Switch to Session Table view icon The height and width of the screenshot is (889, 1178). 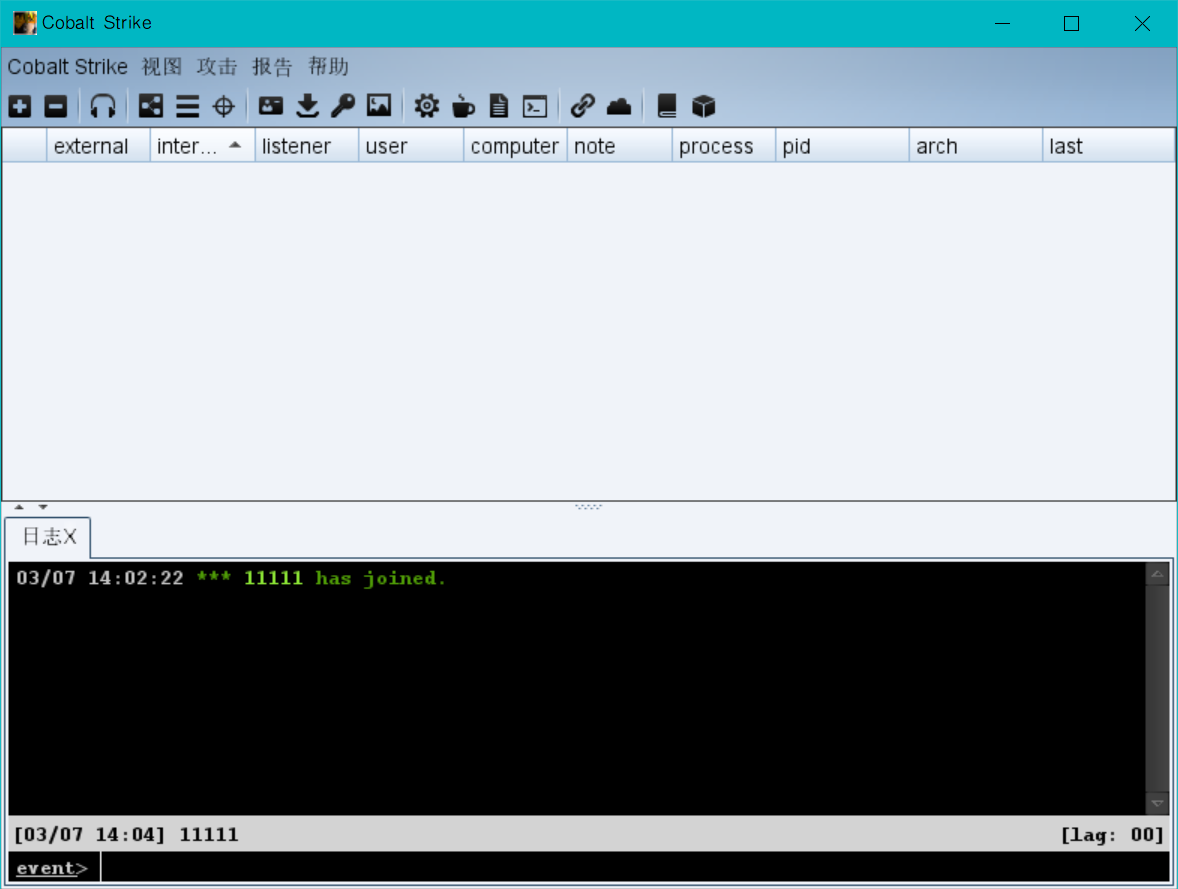(x=188, y=107)
